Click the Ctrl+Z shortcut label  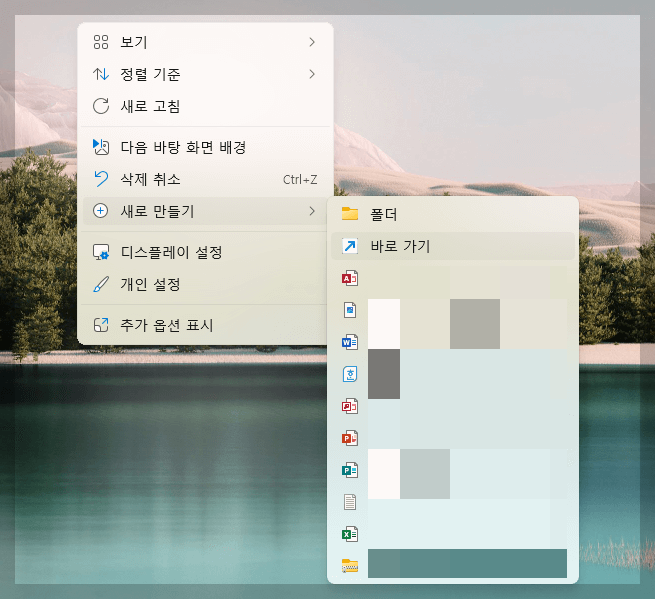tap(300, 180)
